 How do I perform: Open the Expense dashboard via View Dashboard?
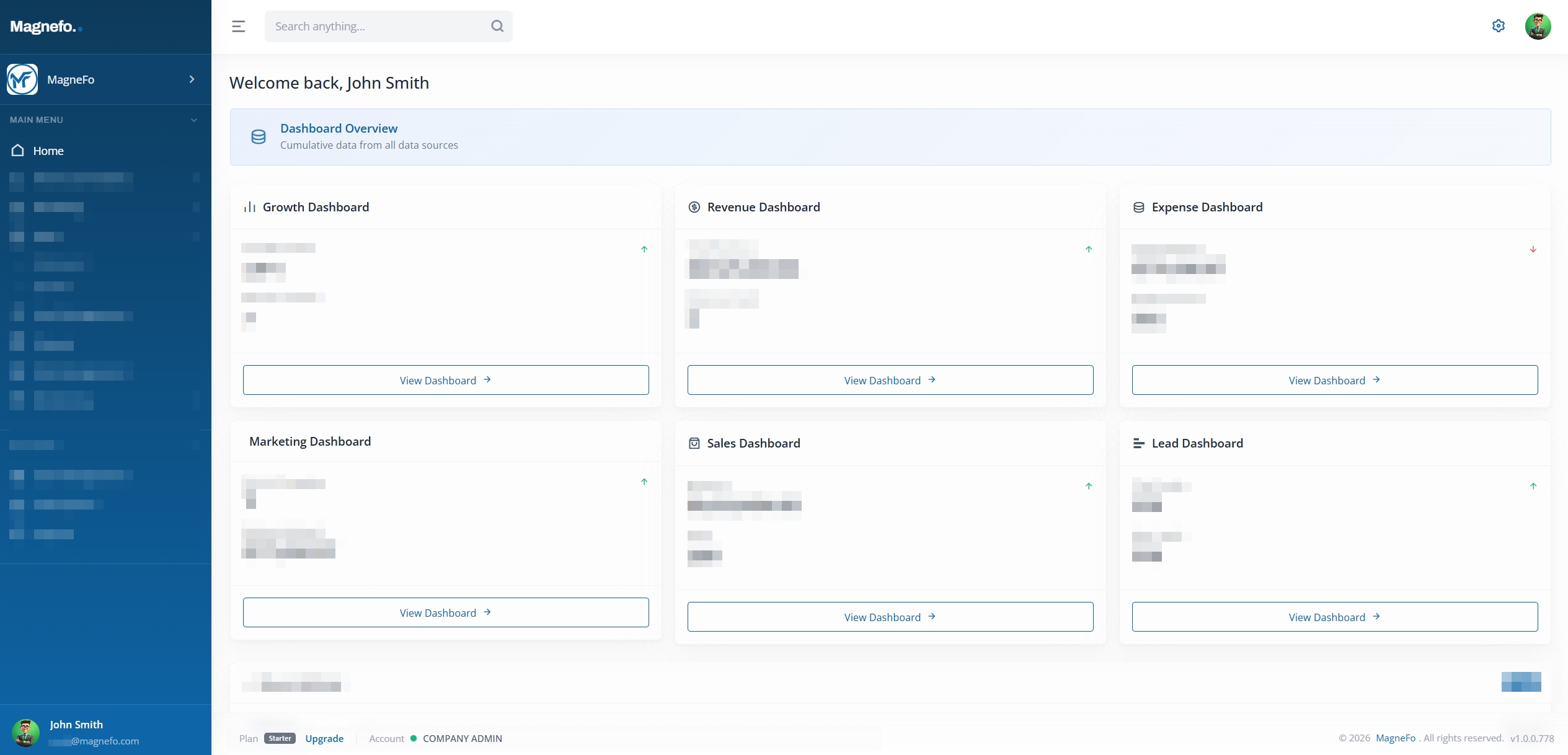click(1334, 380)
